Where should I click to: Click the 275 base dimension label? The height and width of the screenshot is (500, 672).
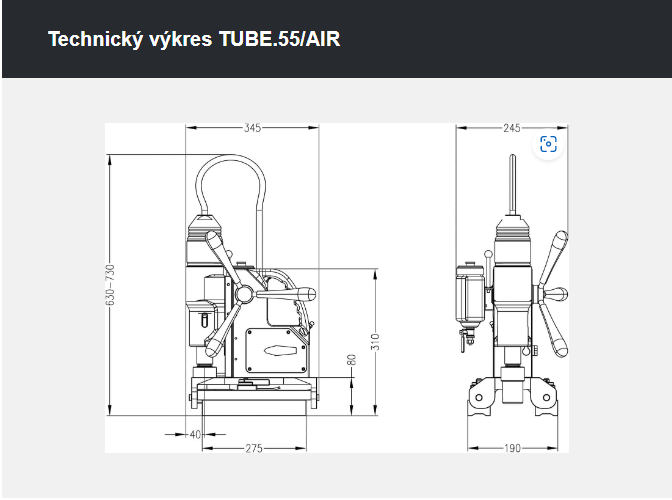254,448
